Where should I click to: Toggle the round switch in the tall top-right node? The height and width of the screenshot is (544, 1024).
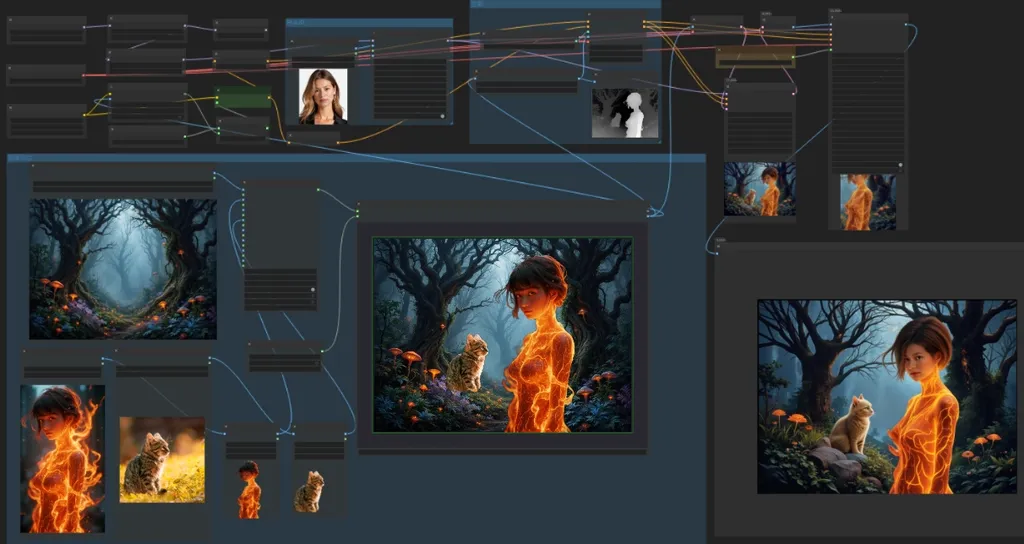pos(900,165)
